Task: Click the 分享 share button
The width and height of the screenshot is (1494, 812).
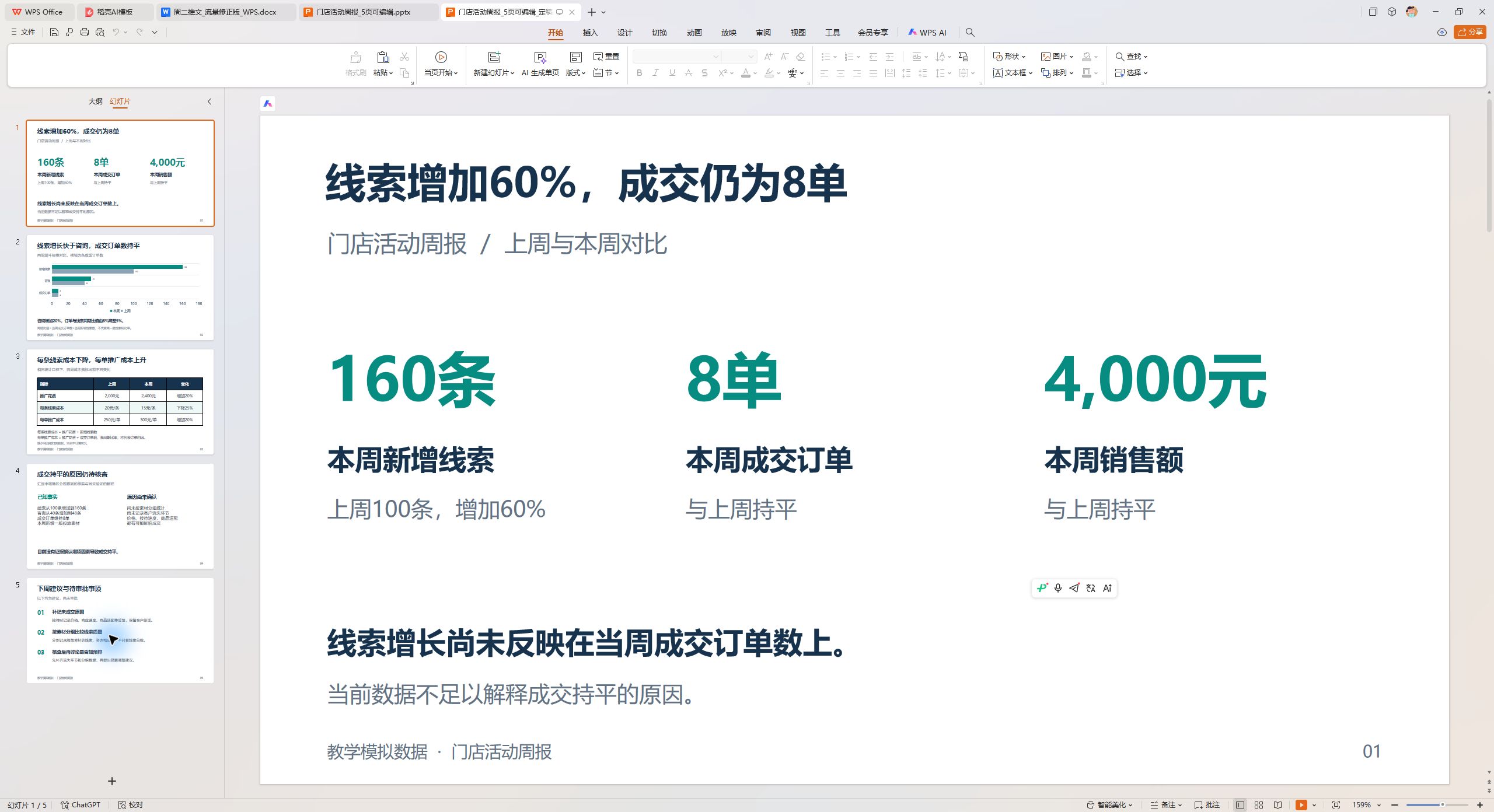Action: (x=1470, y=32)
